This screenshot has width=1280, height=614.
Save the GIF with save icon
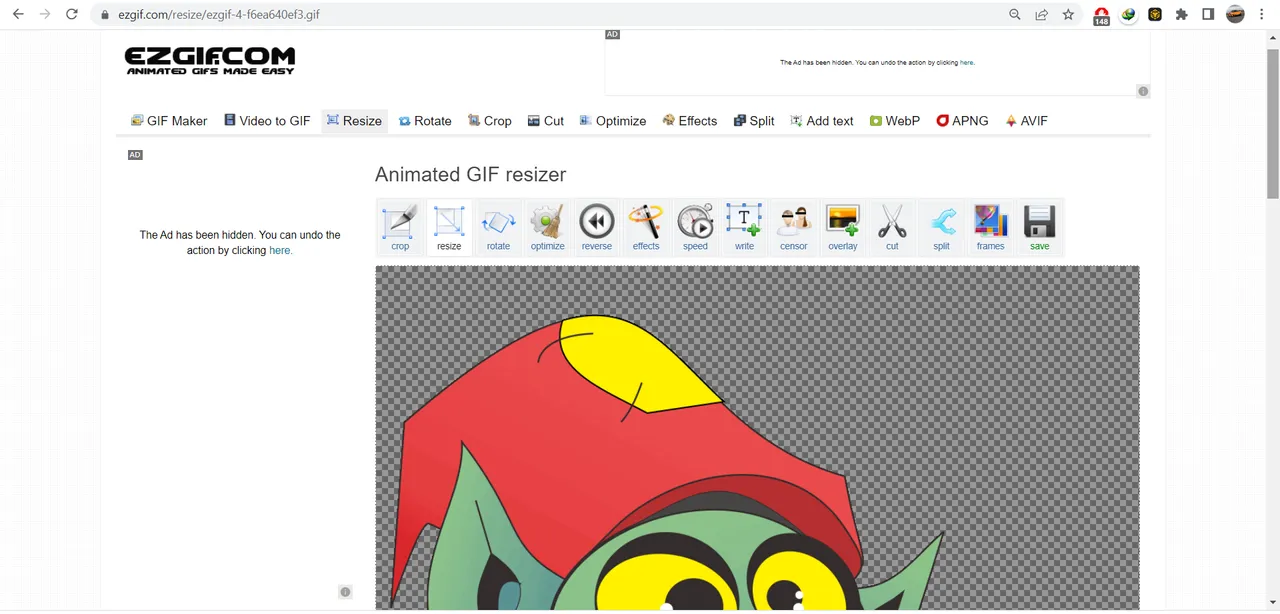tap(1040, 226)
